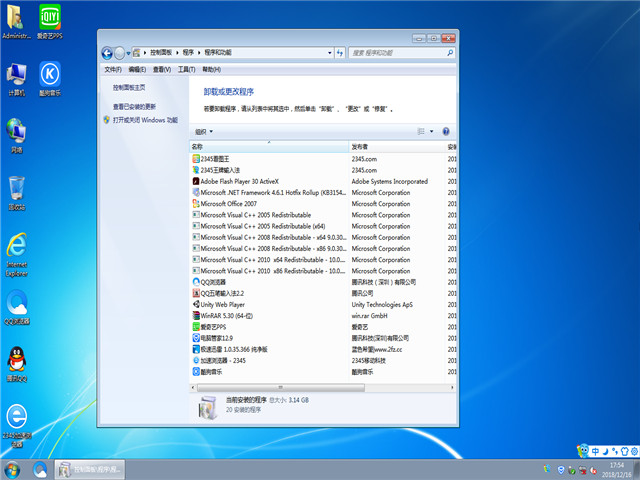Select the Network desktop icon
The width and height of the screenshot is (640, 480).
16,136
